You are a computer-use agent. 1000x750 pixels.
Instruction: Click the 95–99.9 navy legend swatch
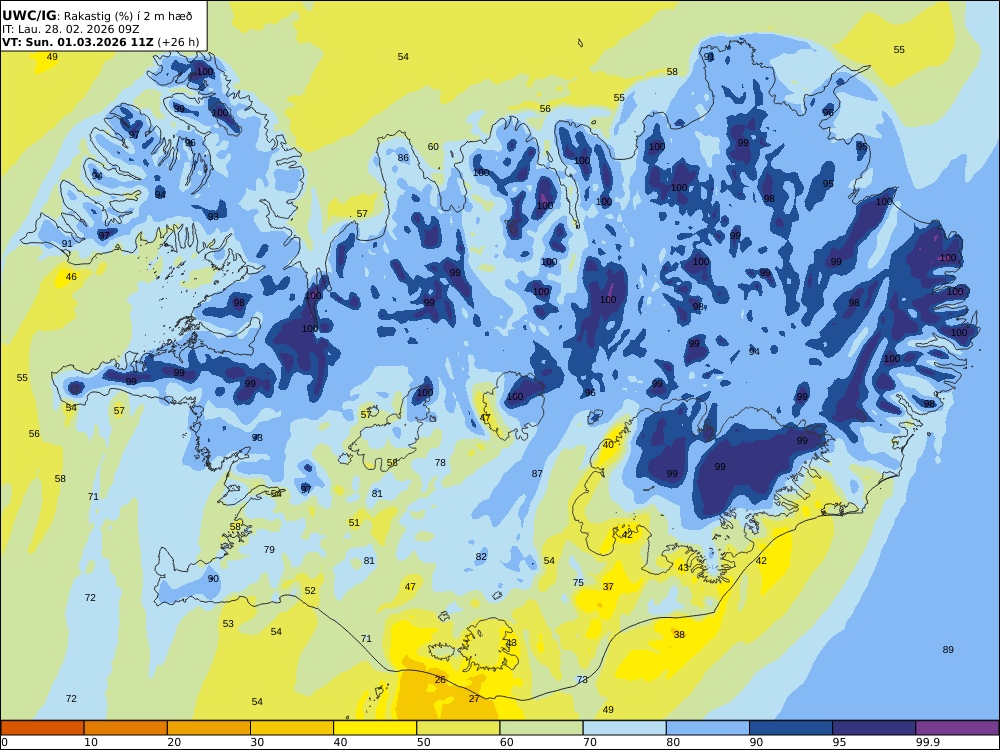point(874,728)
